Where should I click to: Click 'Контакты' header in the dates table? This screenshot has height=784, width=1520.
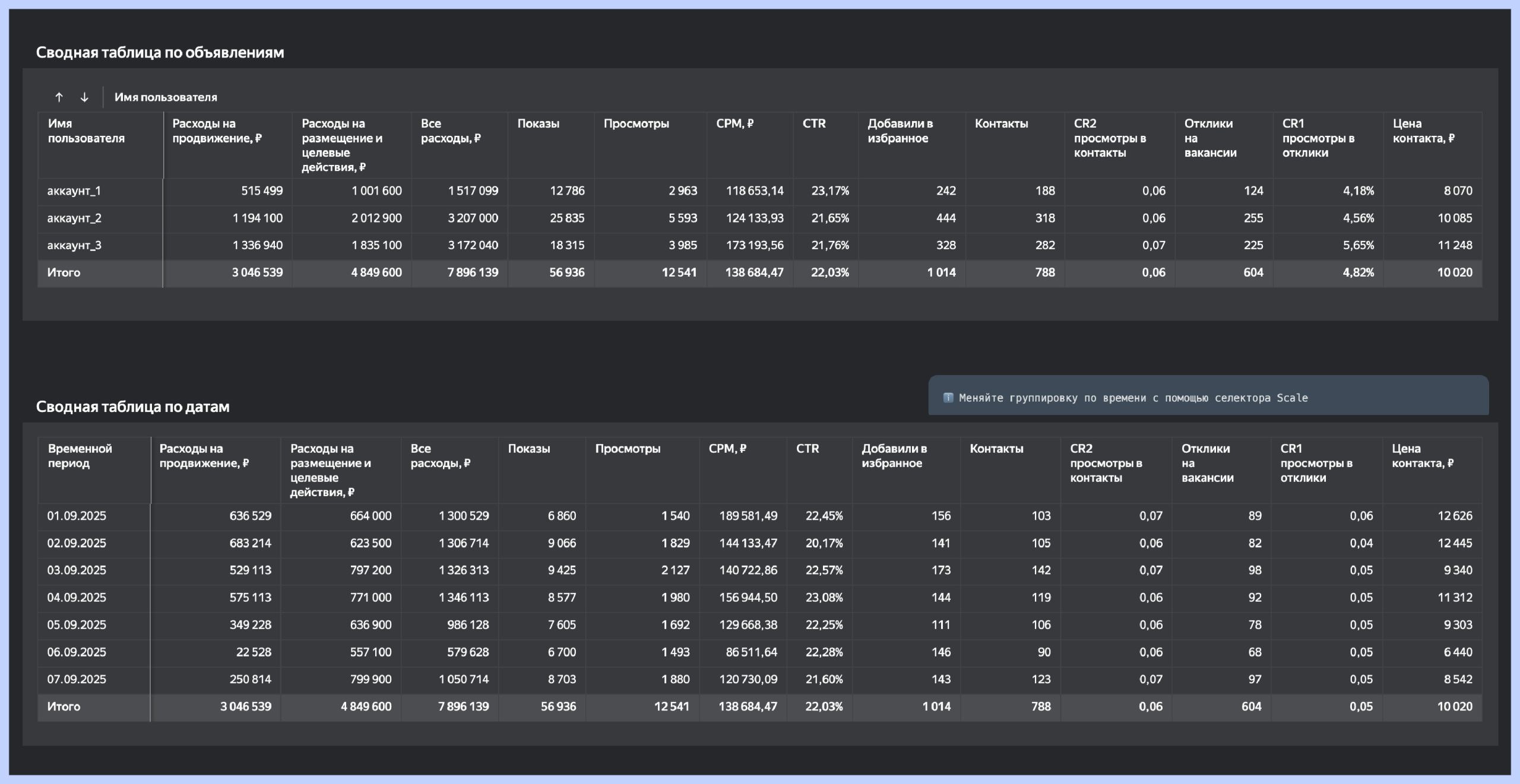[x=996, y=449]
